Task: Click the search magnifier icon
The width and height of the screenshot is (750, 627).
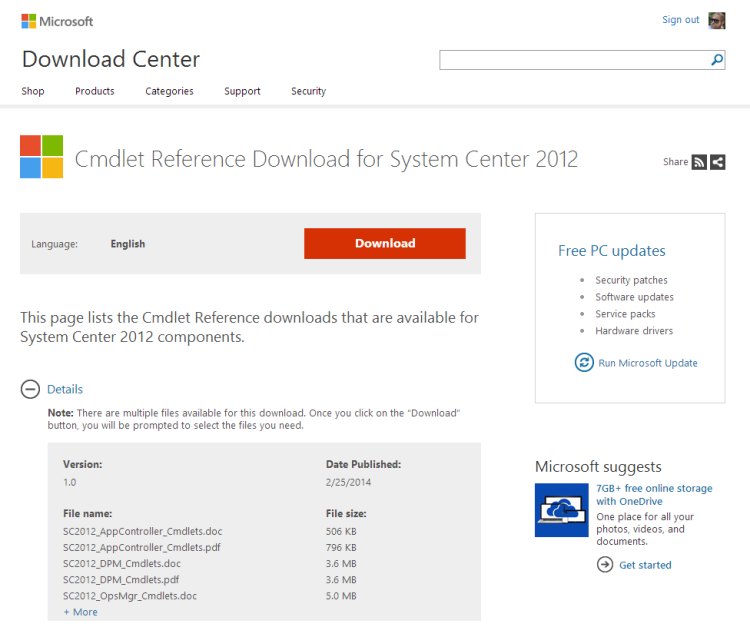Action: (x=717, y=60)
